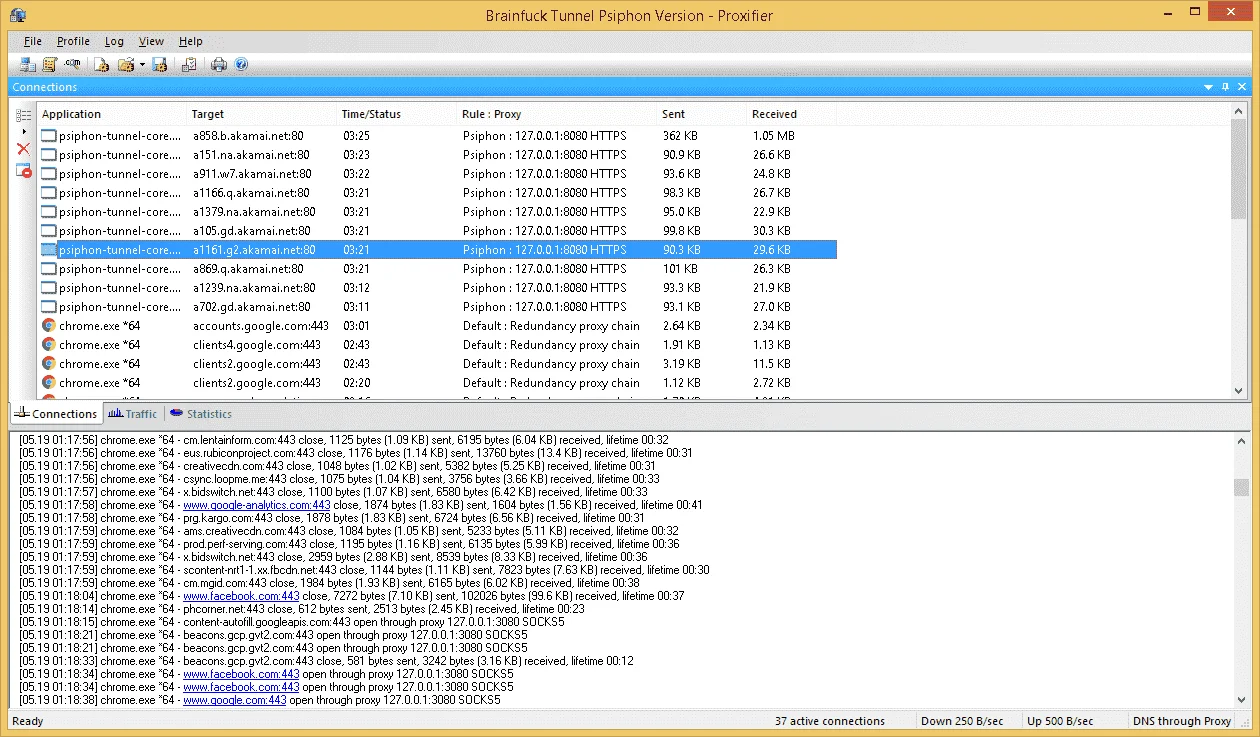Switch to the Statistics tab
The width and height of the screenshot is (1260, 737).
point(200,413)
